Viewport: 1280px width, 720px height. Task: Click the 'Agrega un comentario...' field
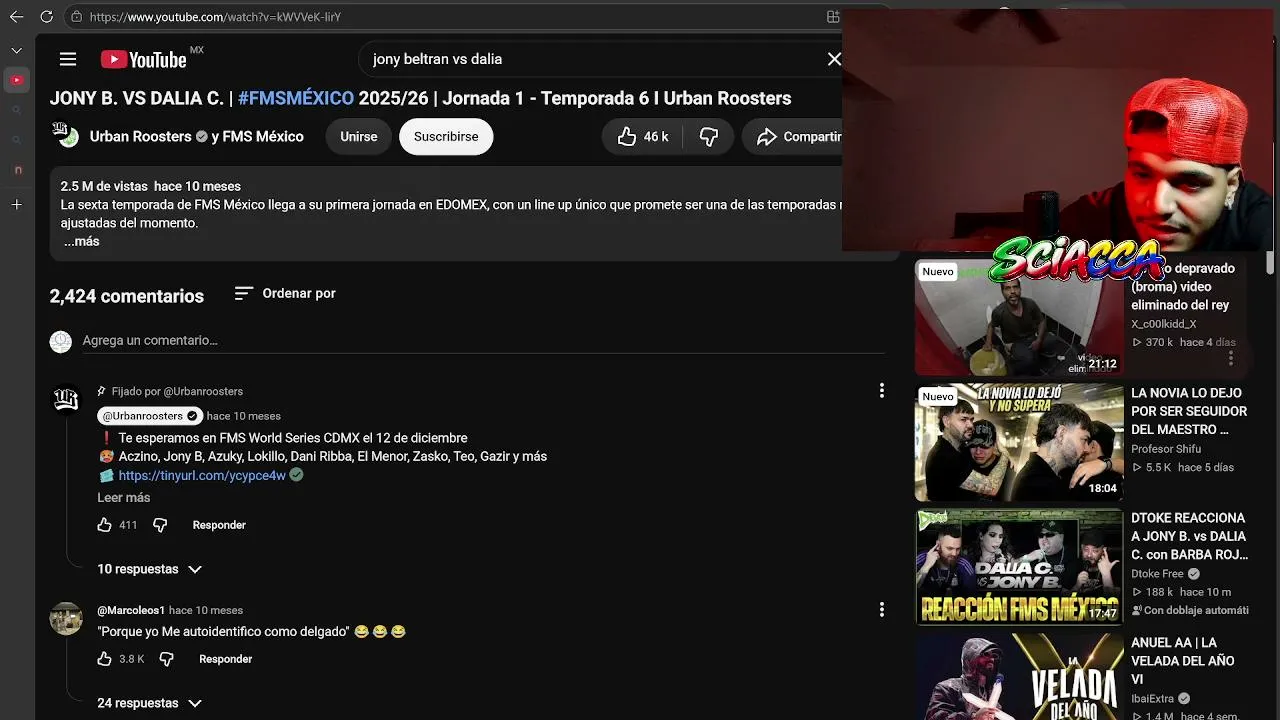click(484, 341)
